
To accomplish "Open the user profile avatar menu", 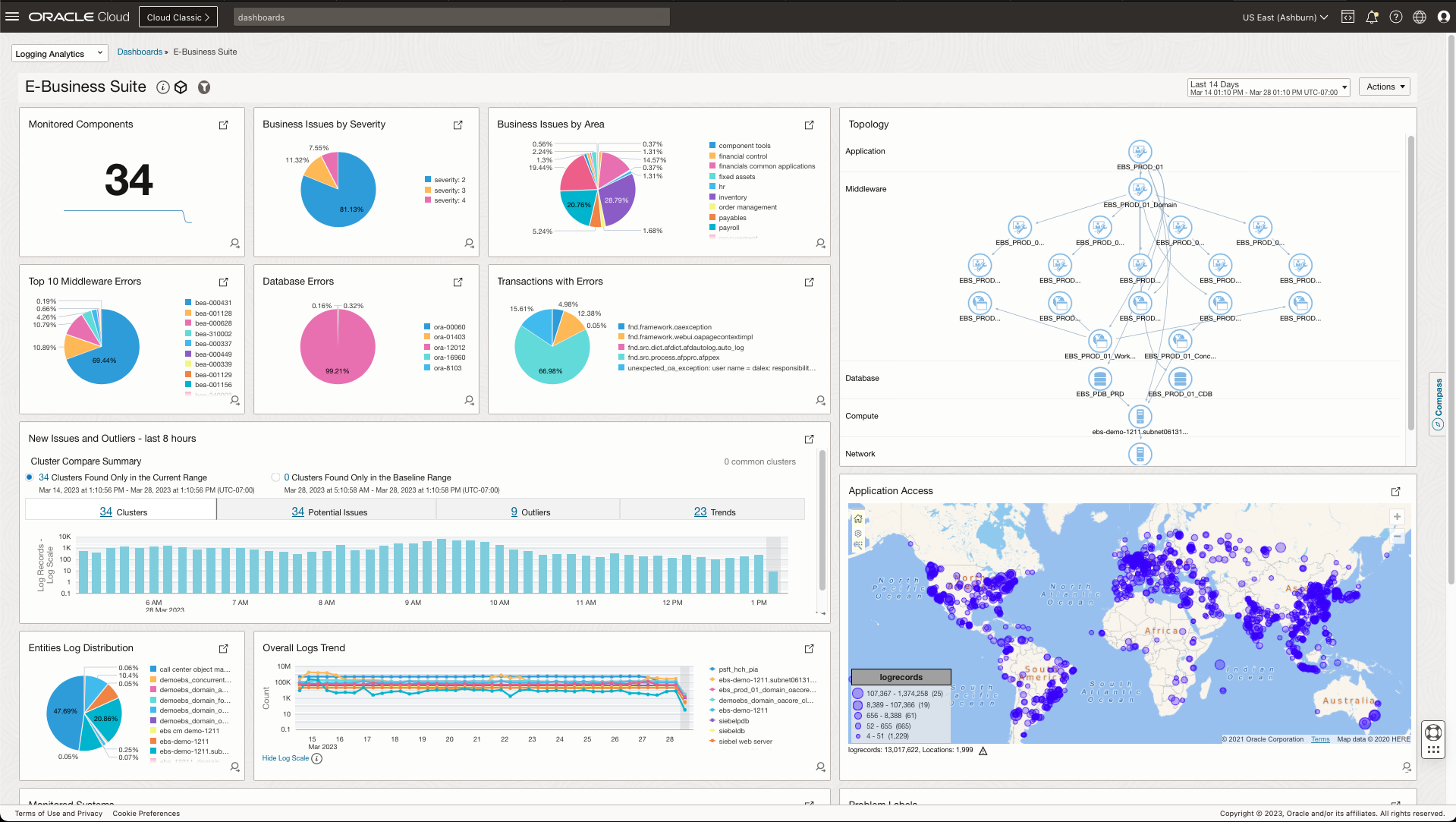I will click(x=1444, y=17).
